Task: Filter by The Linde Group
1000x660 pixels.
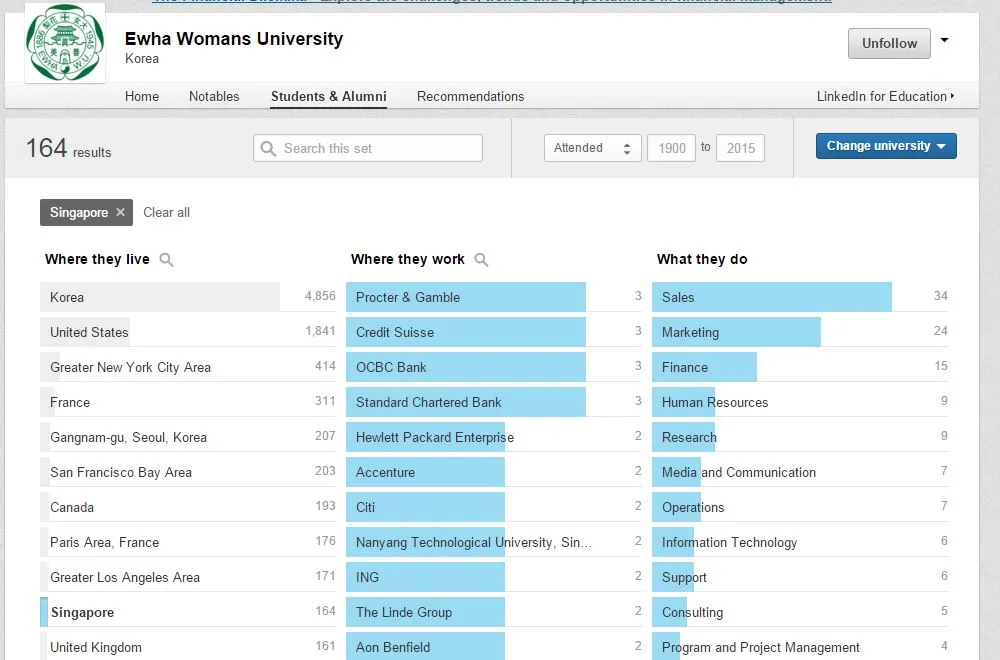Action: 494,612
